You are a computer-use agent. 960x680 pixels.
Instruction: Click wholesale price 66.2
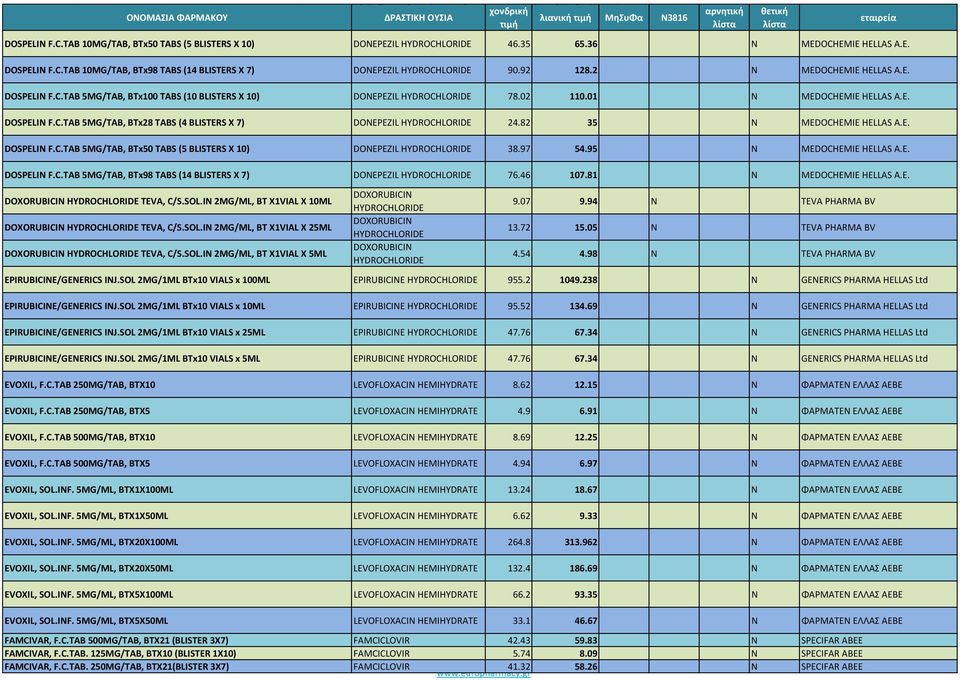(521, 595)
